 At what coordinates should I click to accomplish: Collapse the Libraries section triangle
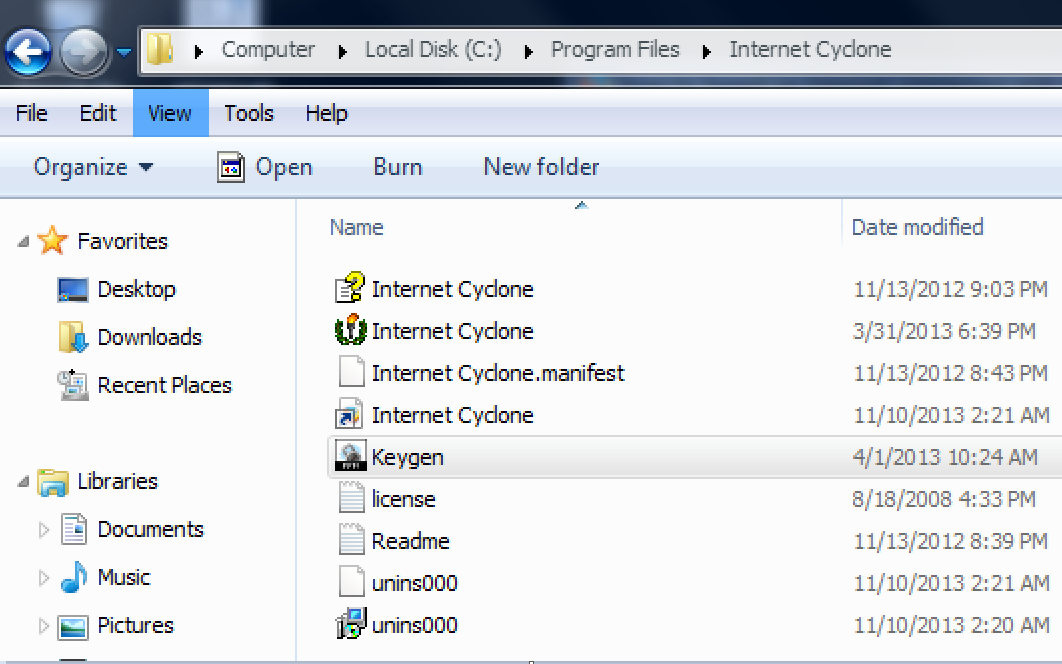pyautogui.click(x=23, y=481)
